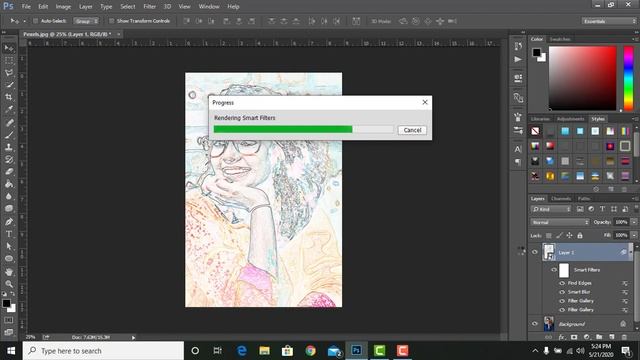This screenshot has width=640, height=360.
Task: Open the Fill slider arrow
Action: tap(634, 235)
